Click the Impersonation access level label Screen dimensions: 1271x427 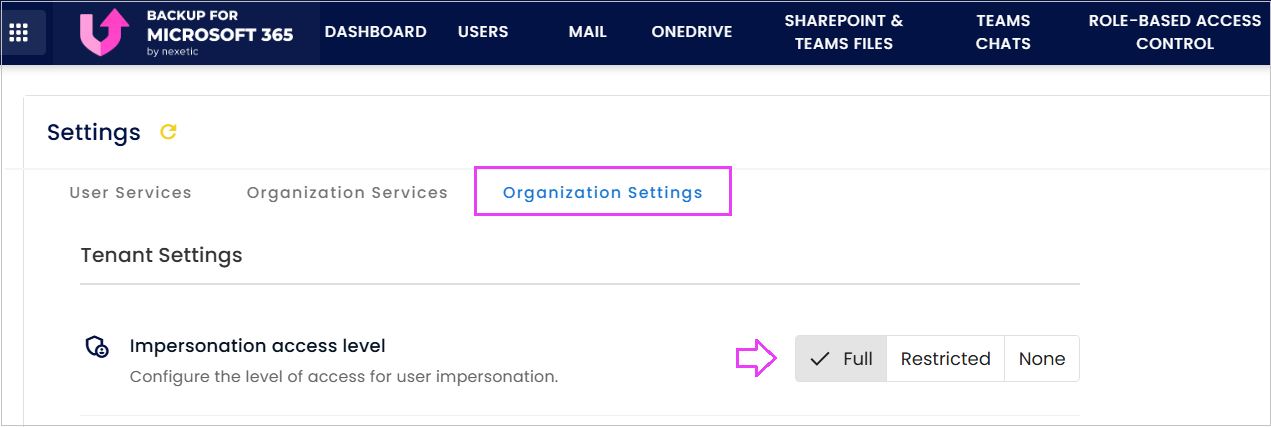pyautogui.click(x=258, y=346)
